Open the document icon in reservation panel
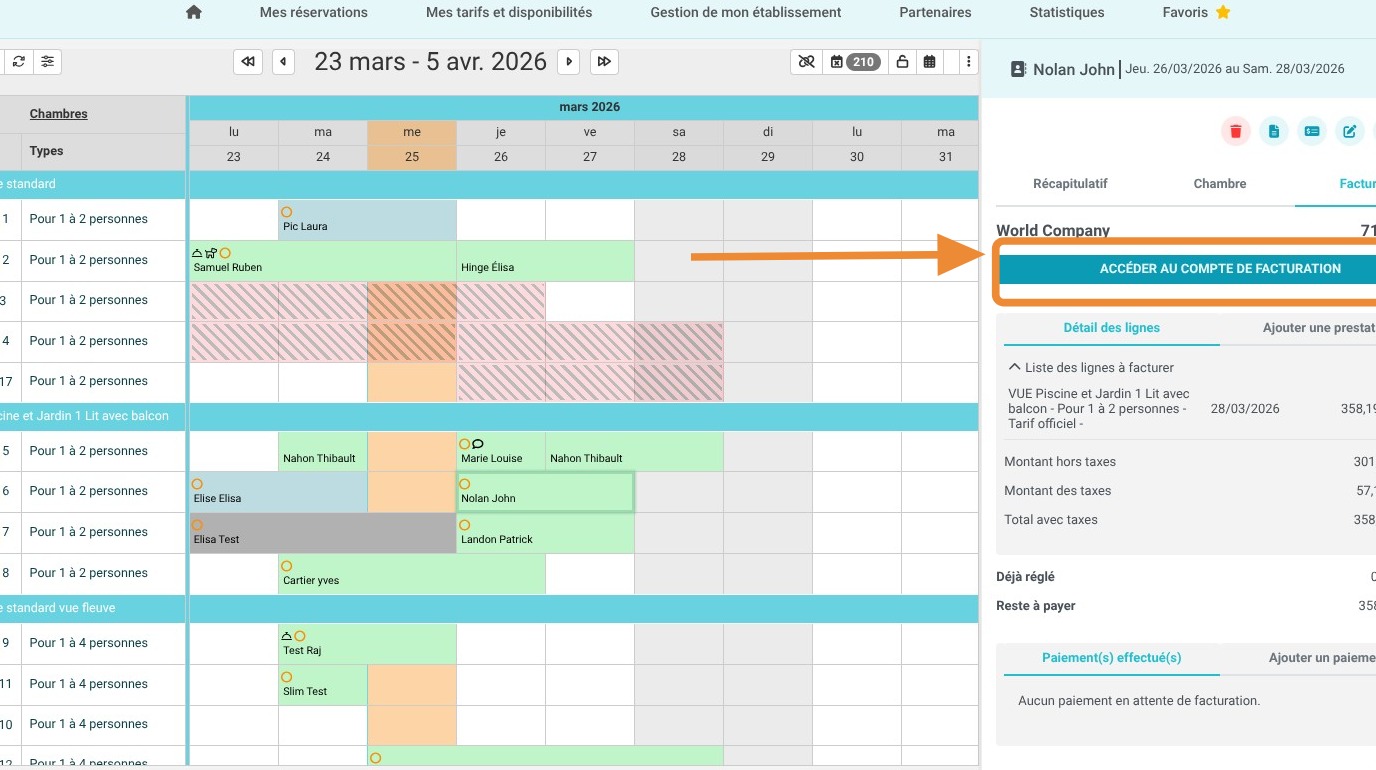 (x=1274, y=131)
